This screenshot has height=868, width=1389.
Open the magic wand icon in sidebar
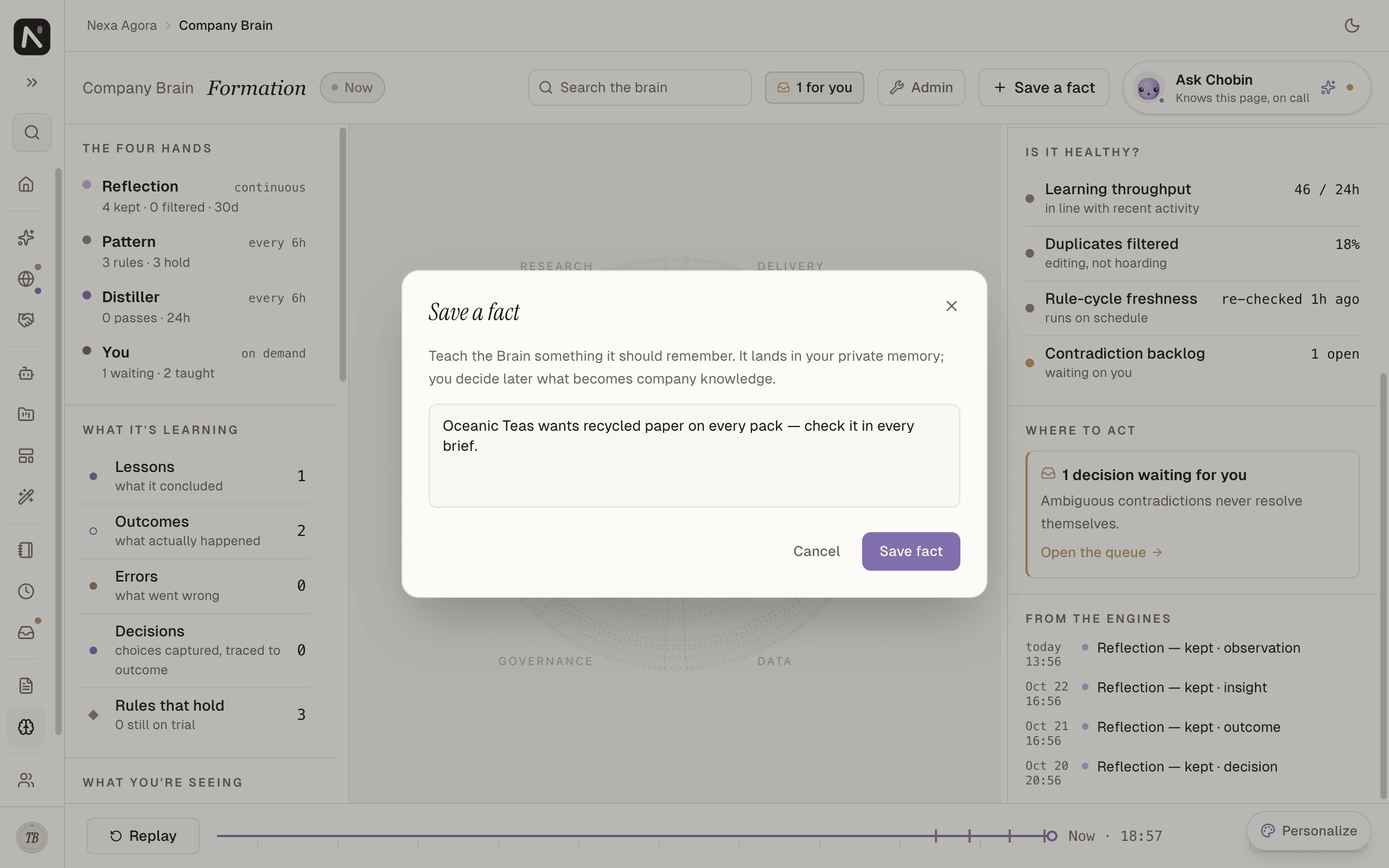point(26,496)
